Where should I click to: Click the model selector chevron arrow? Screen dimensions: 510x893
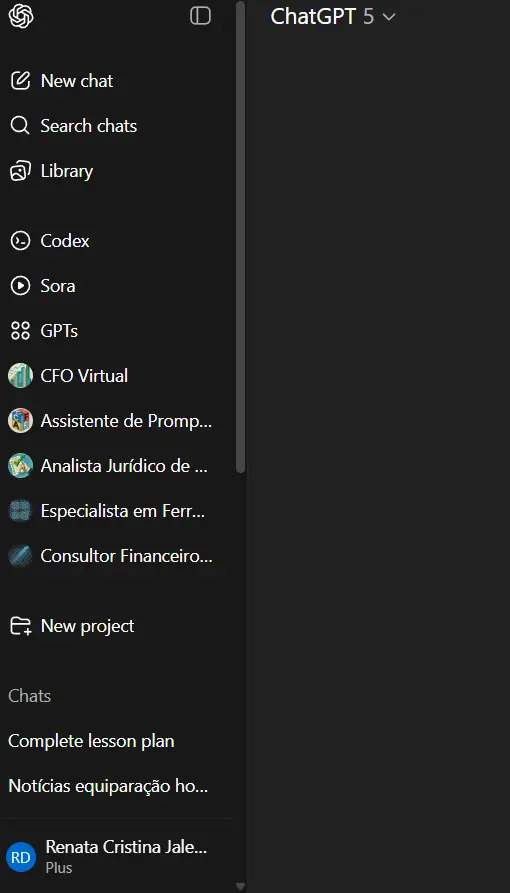389,17
